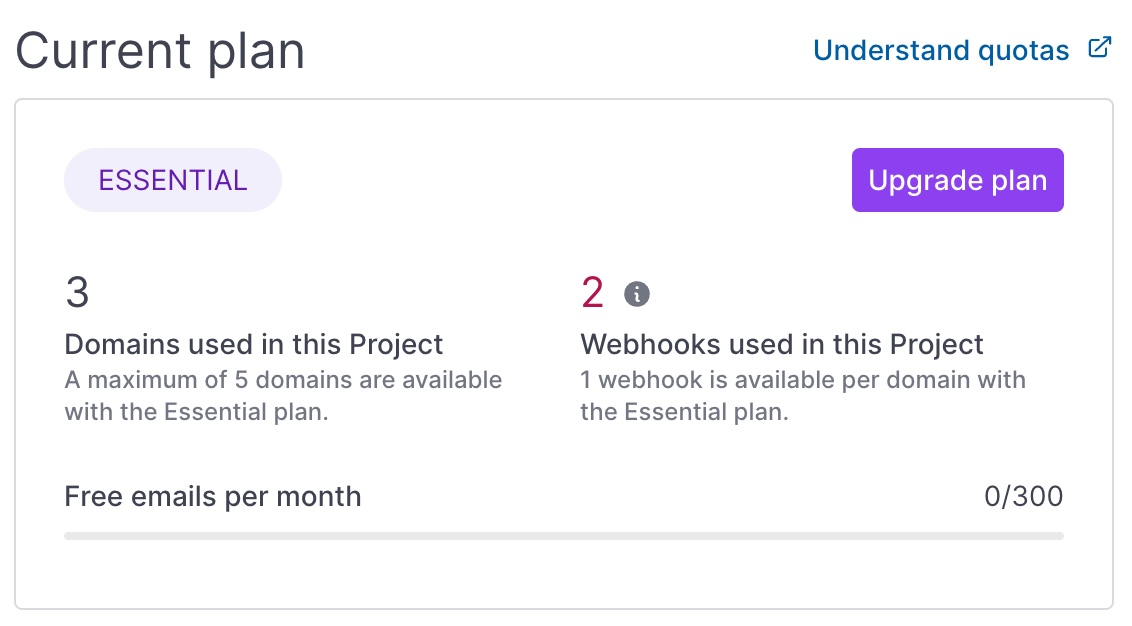The height and width of the screenshot is (626, 1132).
Task: Click the Free emails per month label
Action: 212,496
